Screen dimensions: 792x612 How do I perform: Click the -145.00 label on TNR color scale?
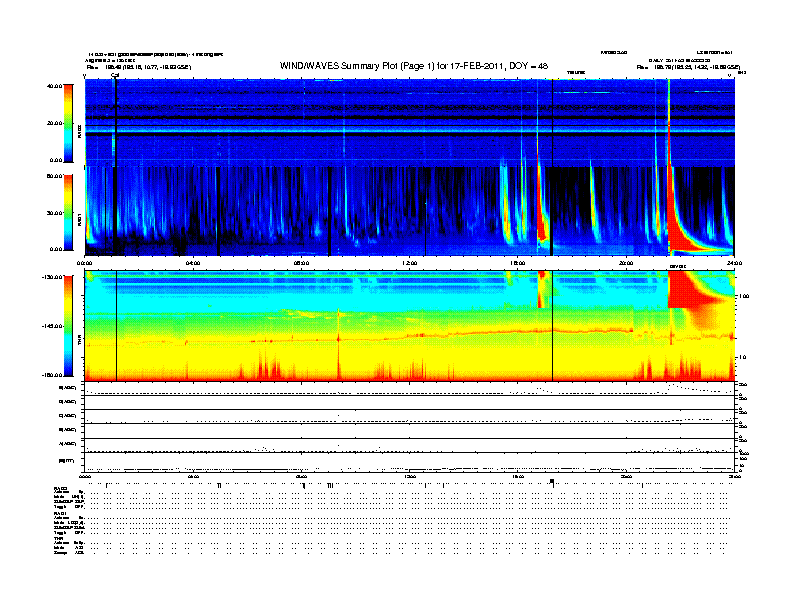[53, 326]
